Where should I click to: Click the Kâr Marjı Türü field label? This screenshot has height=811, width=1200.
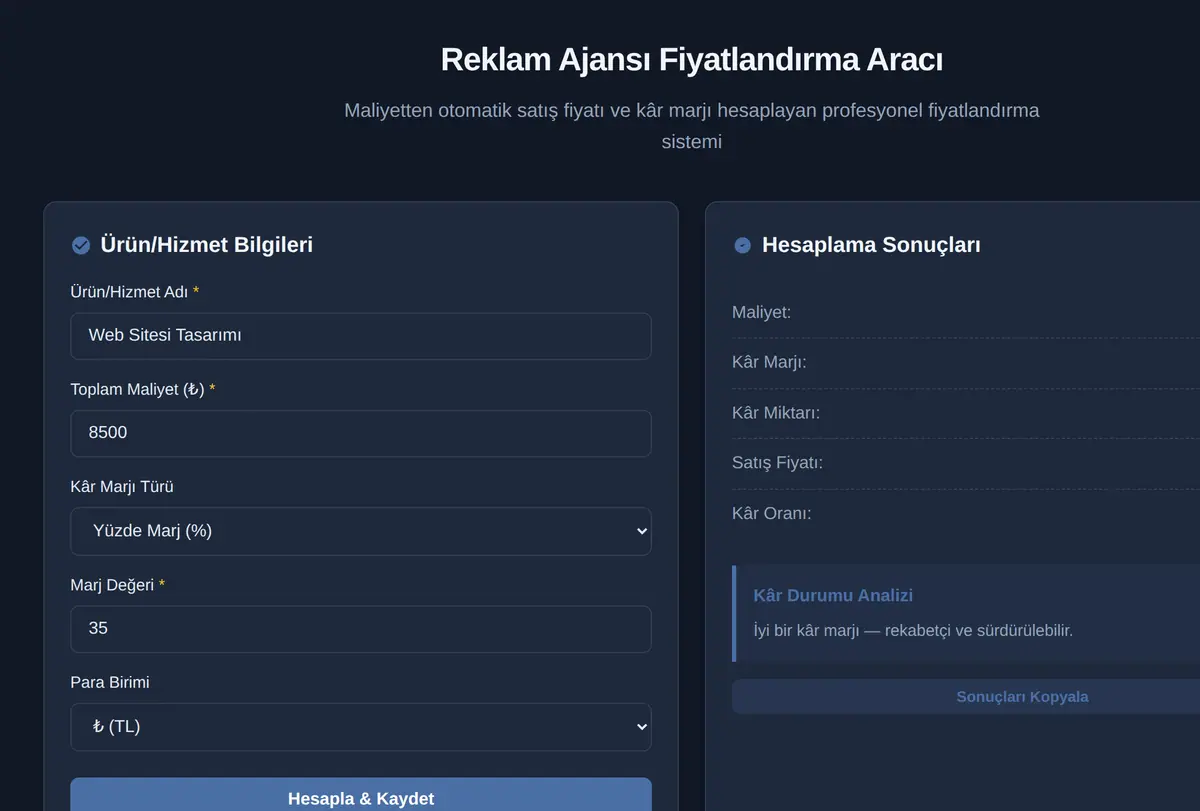122,486
